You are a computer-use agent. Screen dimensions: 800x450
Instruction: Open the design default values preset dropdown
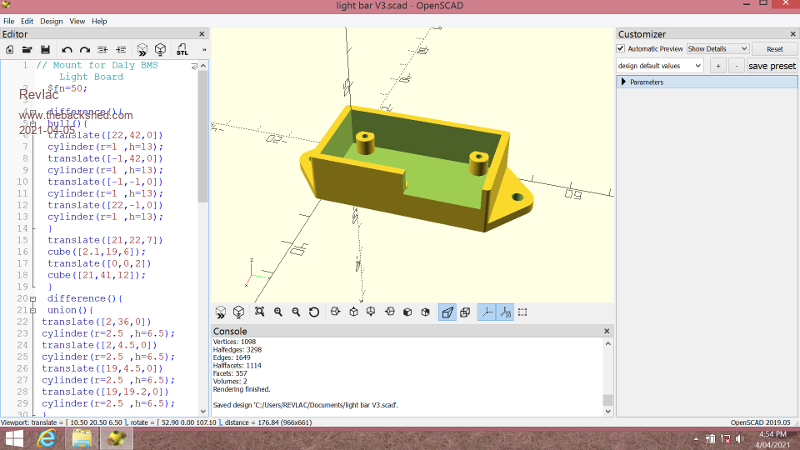(660, 65)
